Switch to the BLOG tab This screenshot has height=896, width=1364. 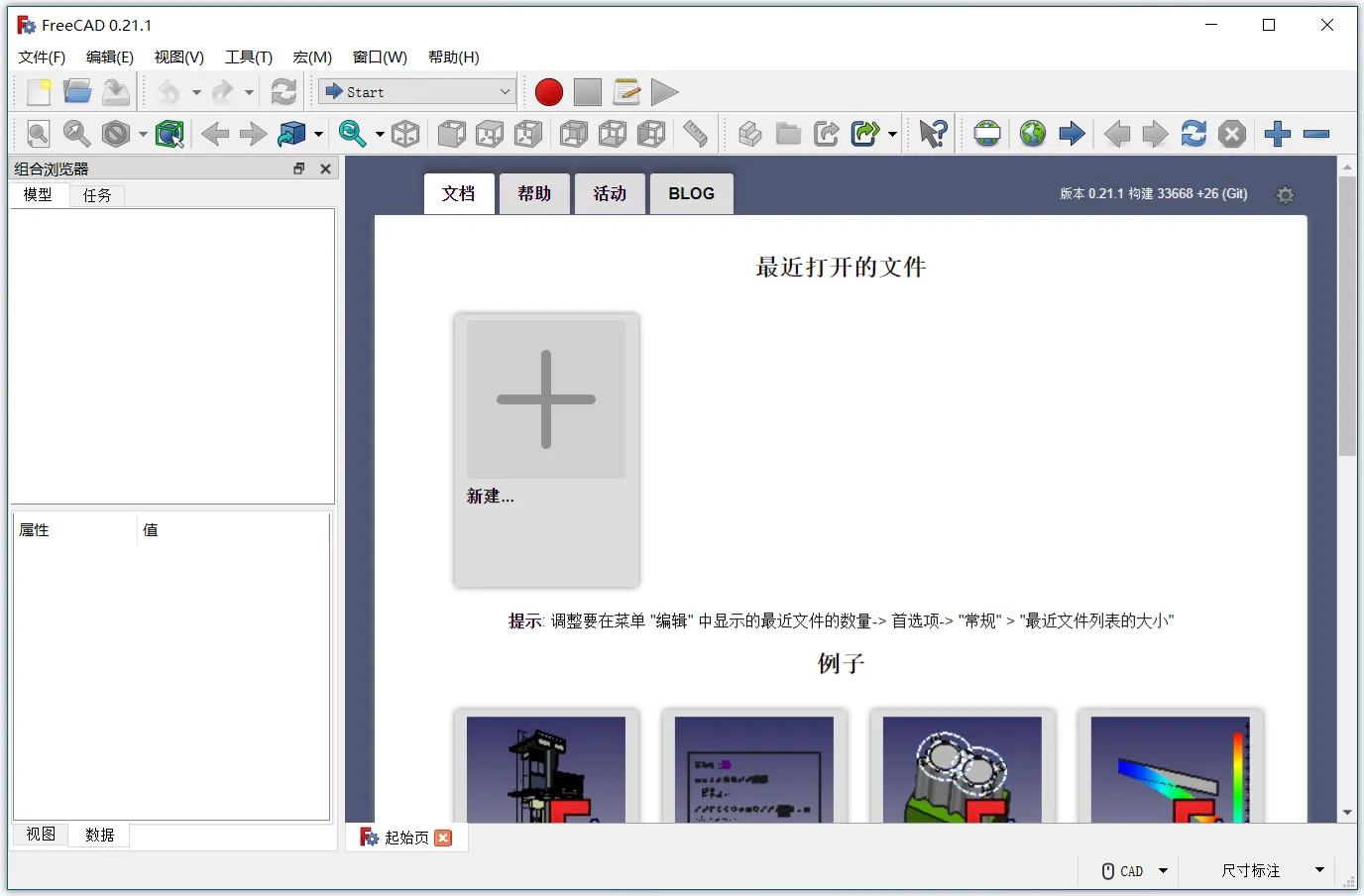click(x=692, y=193)
